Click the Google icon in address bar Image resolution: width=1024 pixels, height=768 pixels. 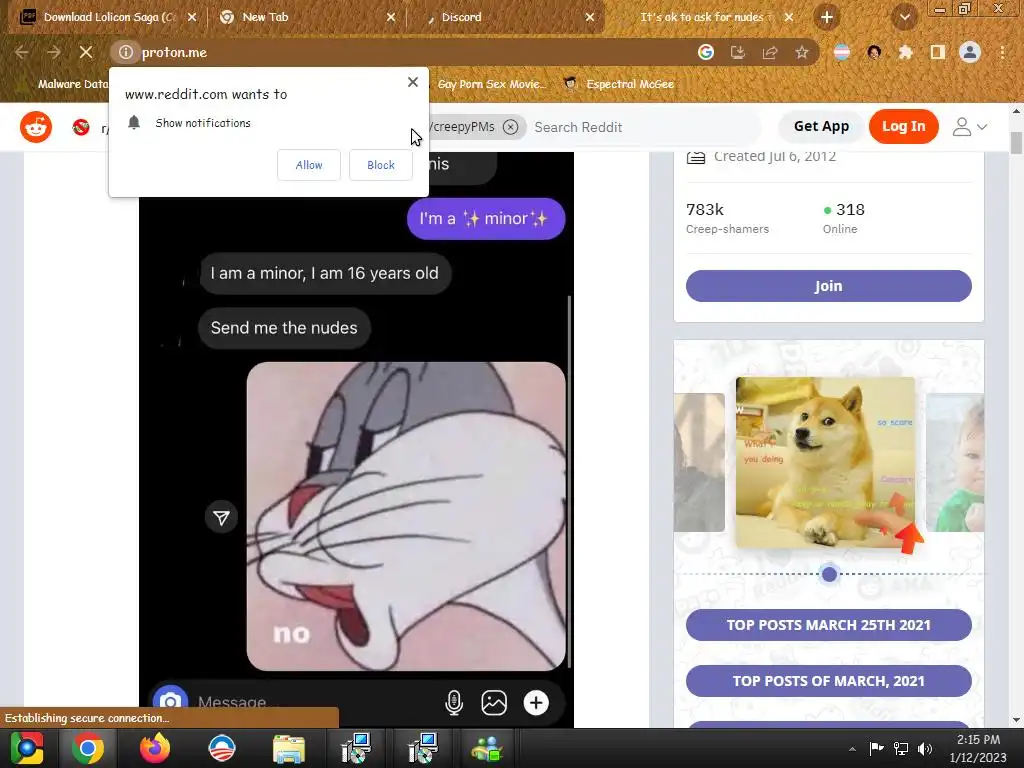pos(706,52)
